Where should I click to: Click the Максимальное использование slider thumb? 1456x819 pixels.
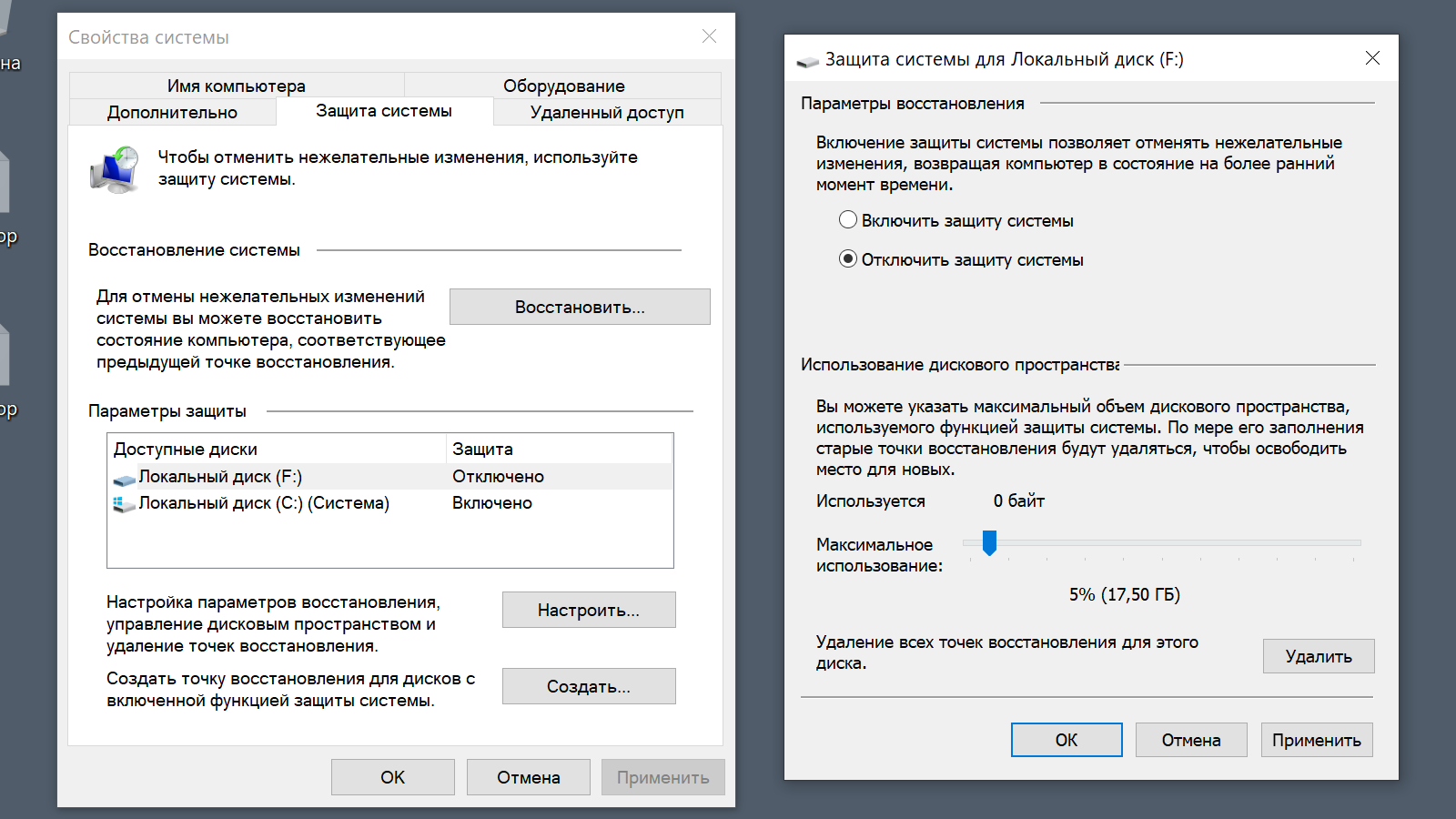[989, 543]
